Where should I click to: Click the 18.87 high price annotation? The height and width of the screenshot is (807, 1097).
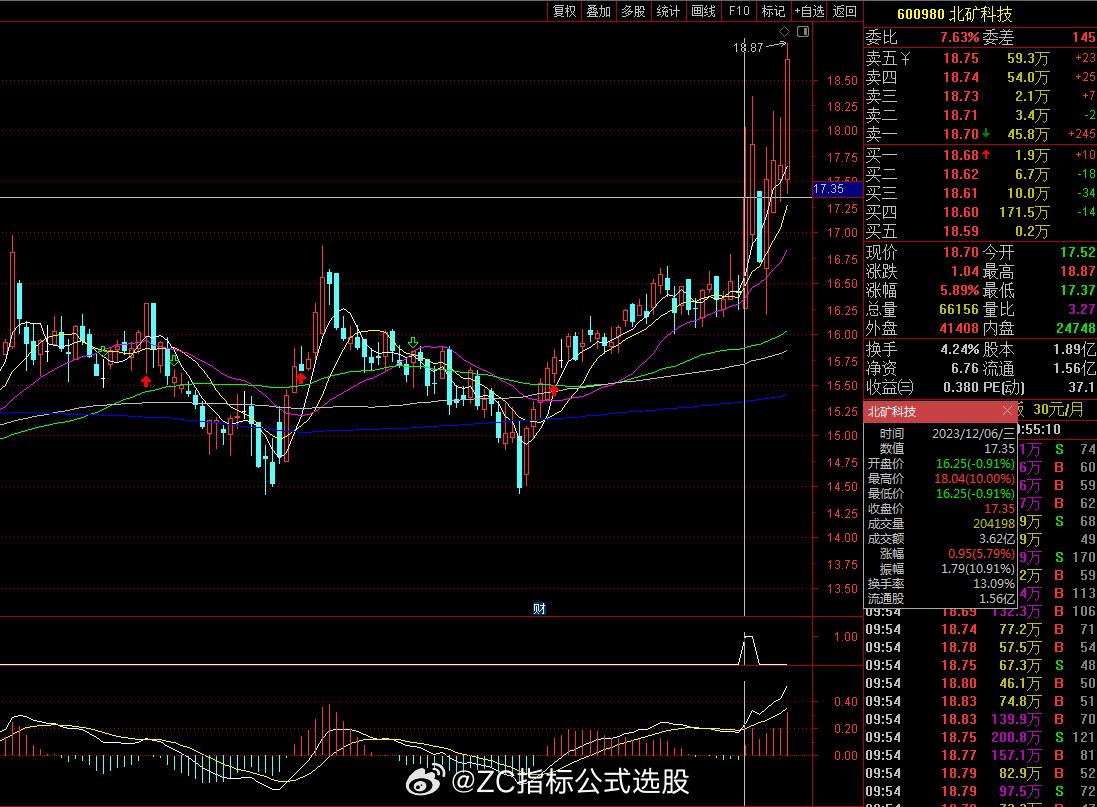(748, 48)
